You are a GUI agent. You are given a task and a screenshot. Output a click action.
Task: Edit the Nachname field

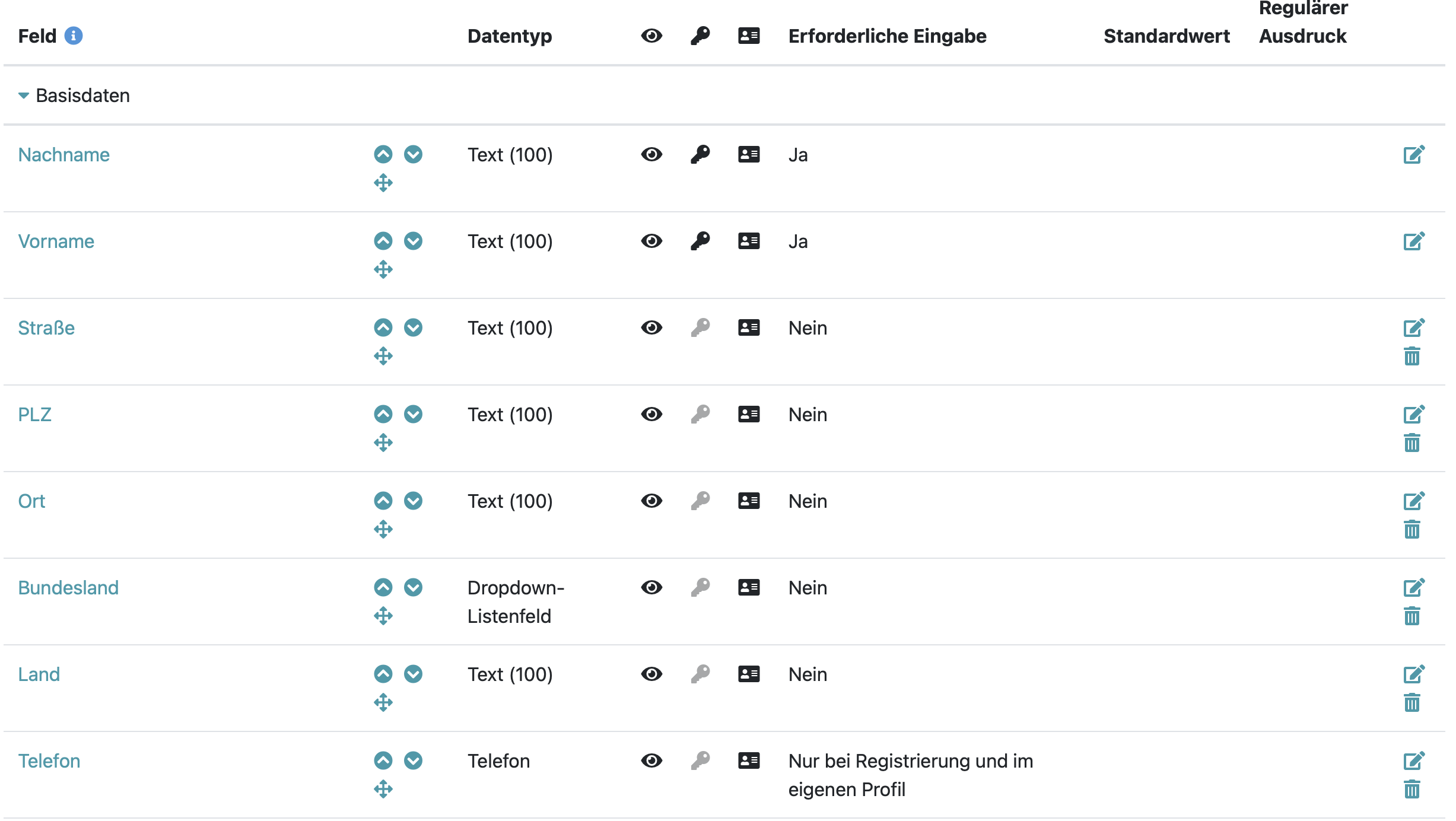[1413, 155]
